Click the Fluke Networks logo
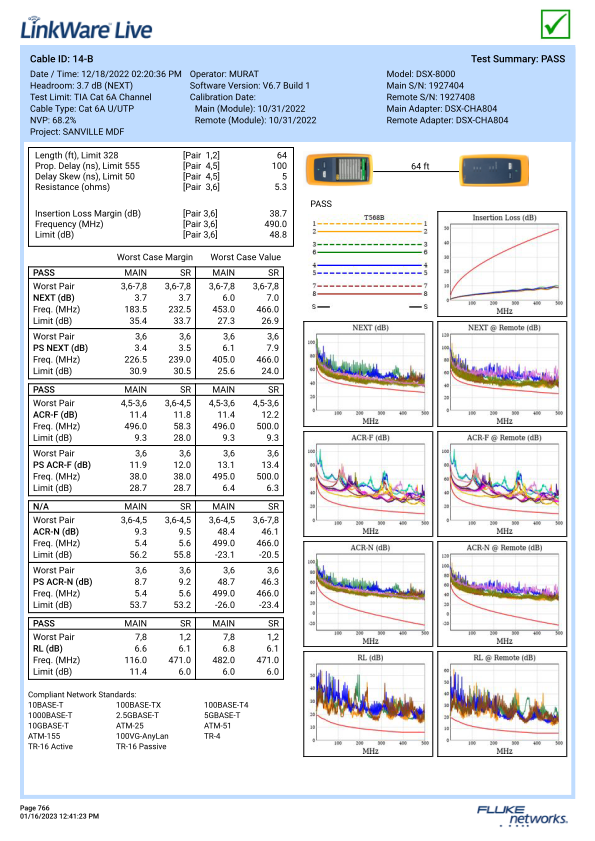Image resolution: width=595 pixels, height=841 pixels. coord(522,815)
